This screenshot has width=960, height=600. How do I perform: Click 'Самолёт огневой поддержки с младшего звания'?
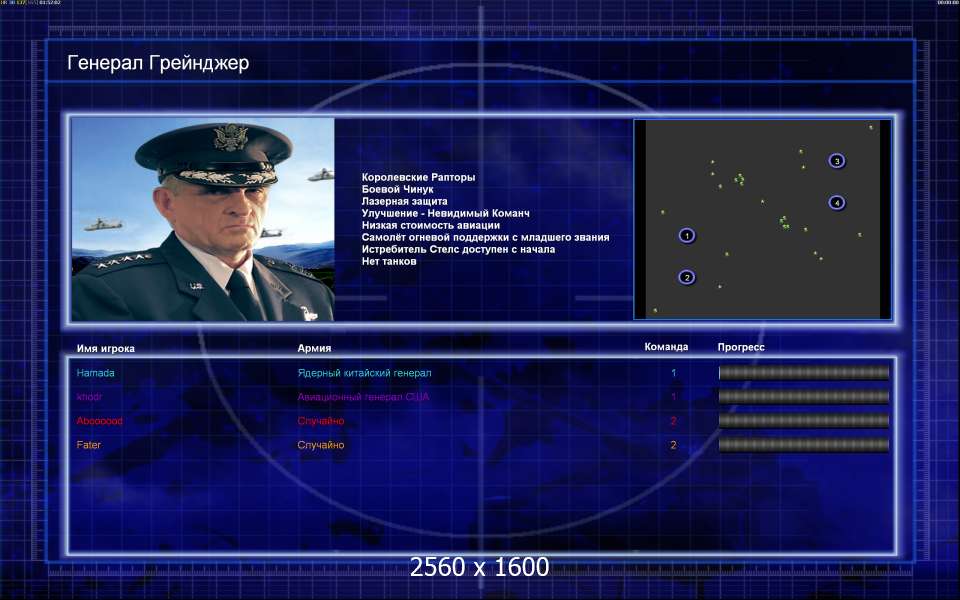coord(485,237)
